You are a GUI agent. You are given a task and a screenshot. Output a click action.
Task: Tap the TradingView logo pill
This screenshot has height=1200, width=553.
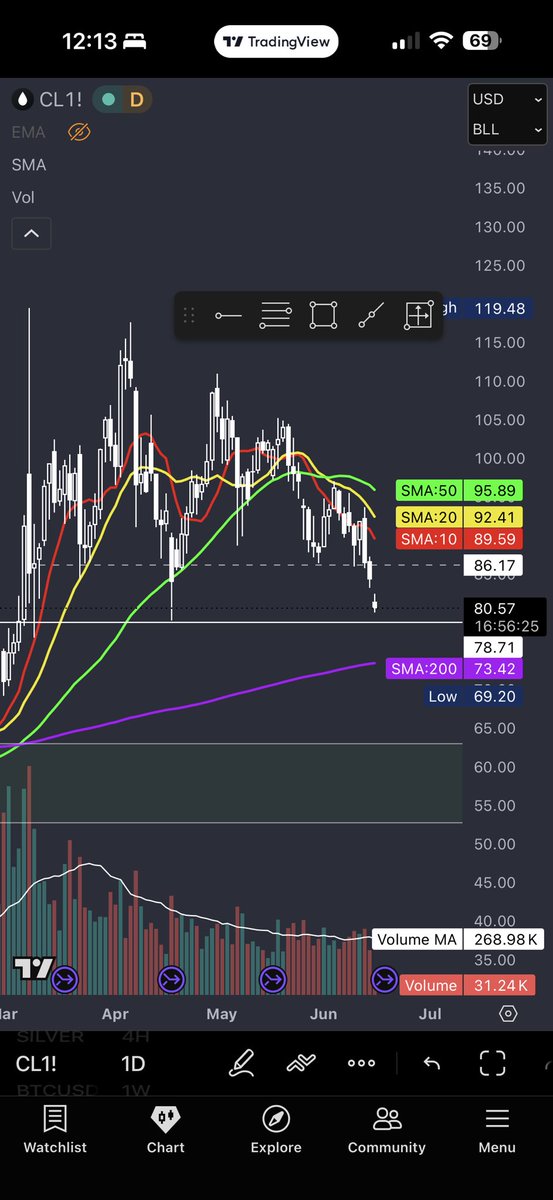pyautogui.click(x=276, y=42)
